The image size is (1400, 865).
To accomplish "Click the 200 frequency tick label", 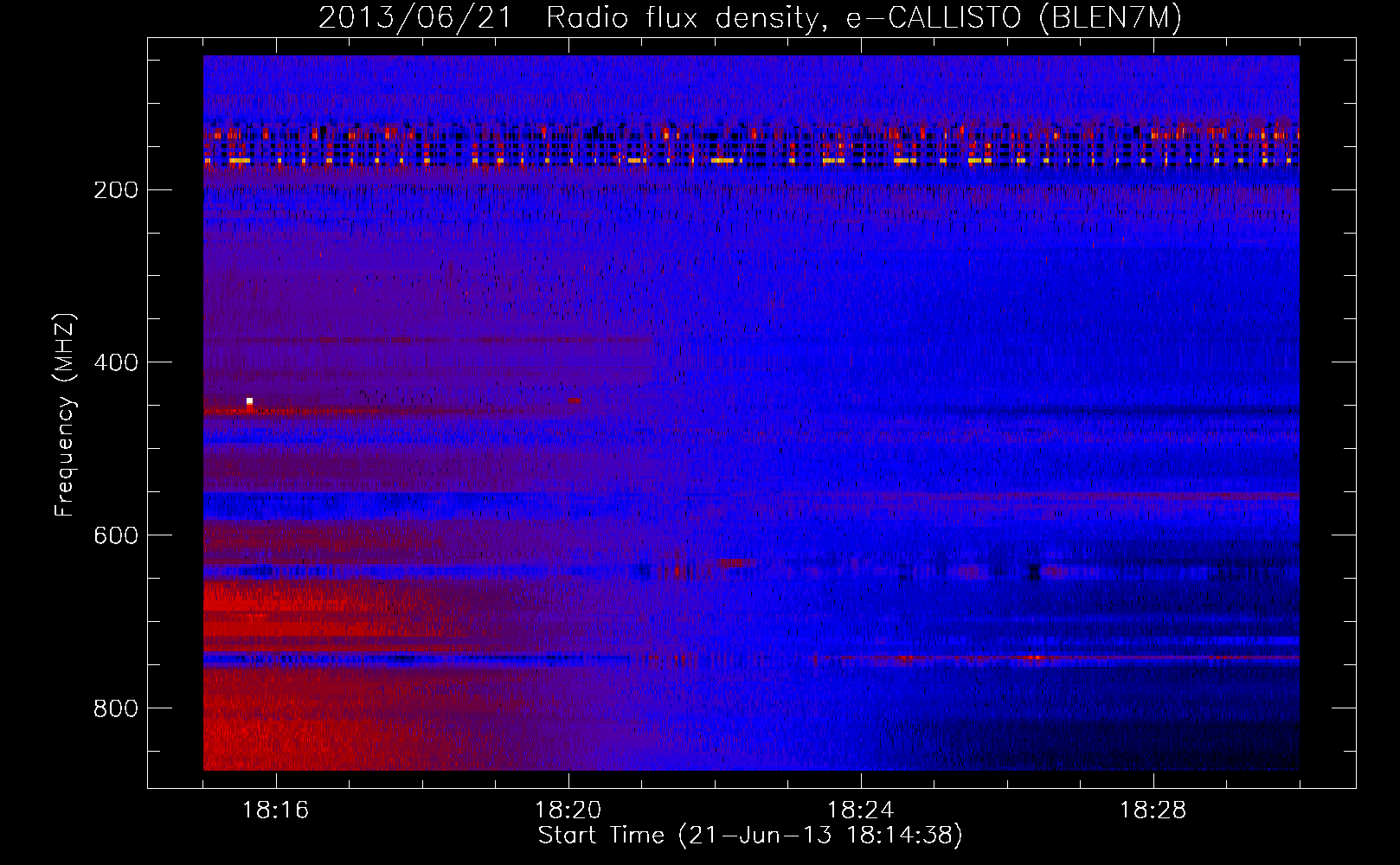I will coord(116,190).
